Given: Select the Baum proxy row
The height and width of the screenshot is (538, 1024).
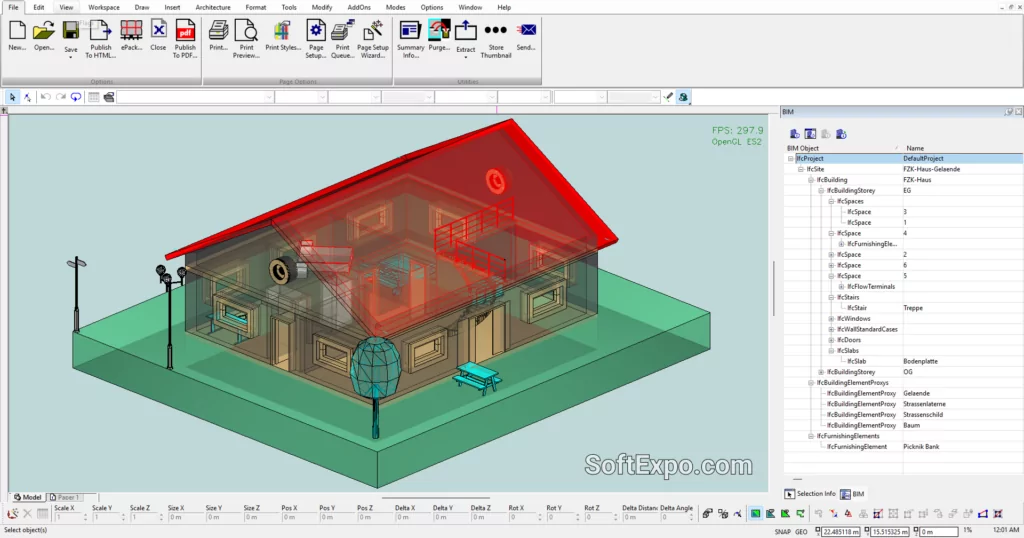Looking at the screenshot, I should 904,426.
